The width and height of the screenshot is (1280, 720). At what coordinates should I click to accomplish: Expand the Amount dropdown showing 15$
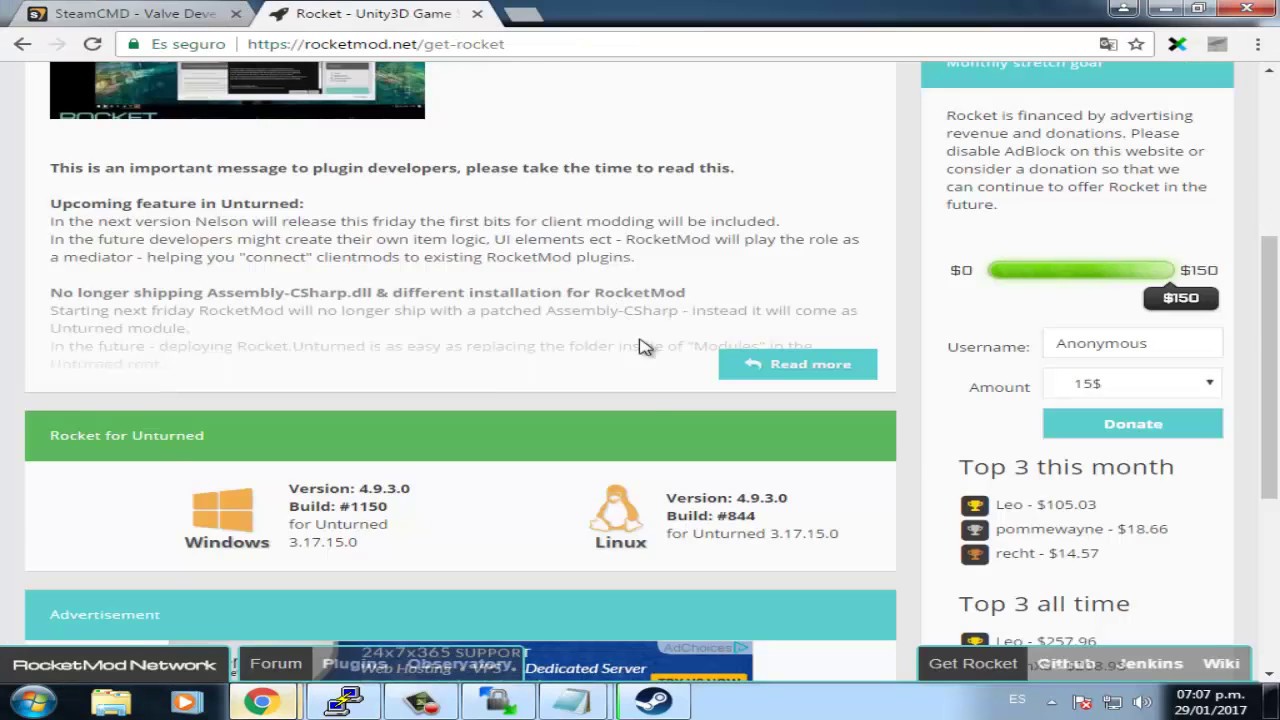[1132, 384]
